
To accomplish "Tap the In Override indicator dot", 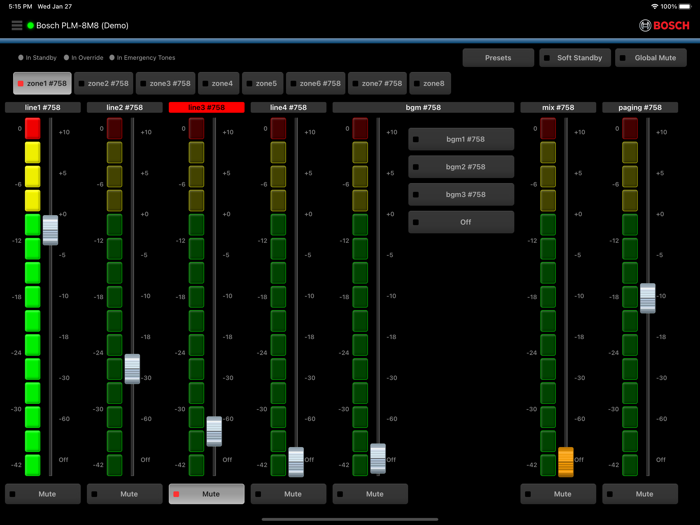I will (x=67, y=58).
